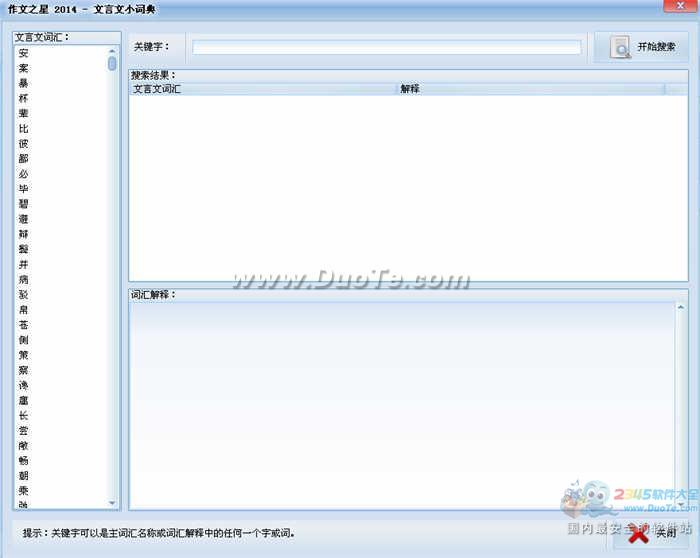
Task: Sort by the 文言文词汇 column header
Action: pyautogui.click(x=262, y=89)
